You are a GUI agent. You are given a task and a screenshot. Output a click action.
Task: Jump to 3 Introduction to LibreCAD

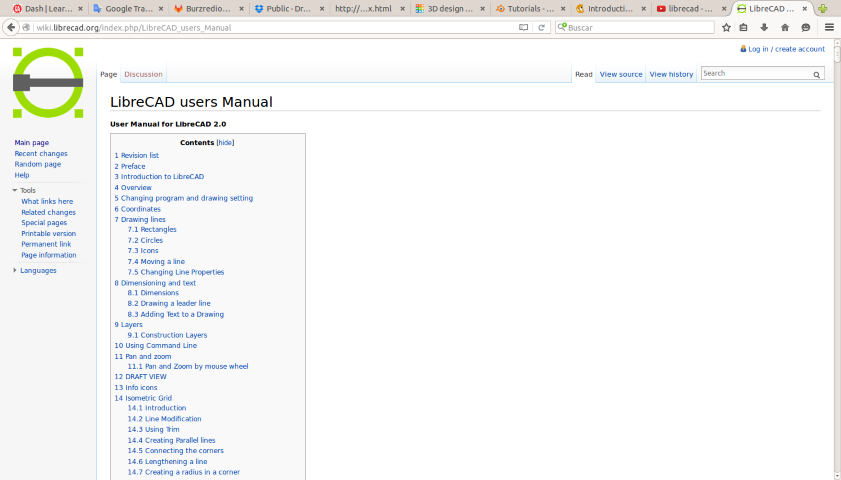pos(159,176)
